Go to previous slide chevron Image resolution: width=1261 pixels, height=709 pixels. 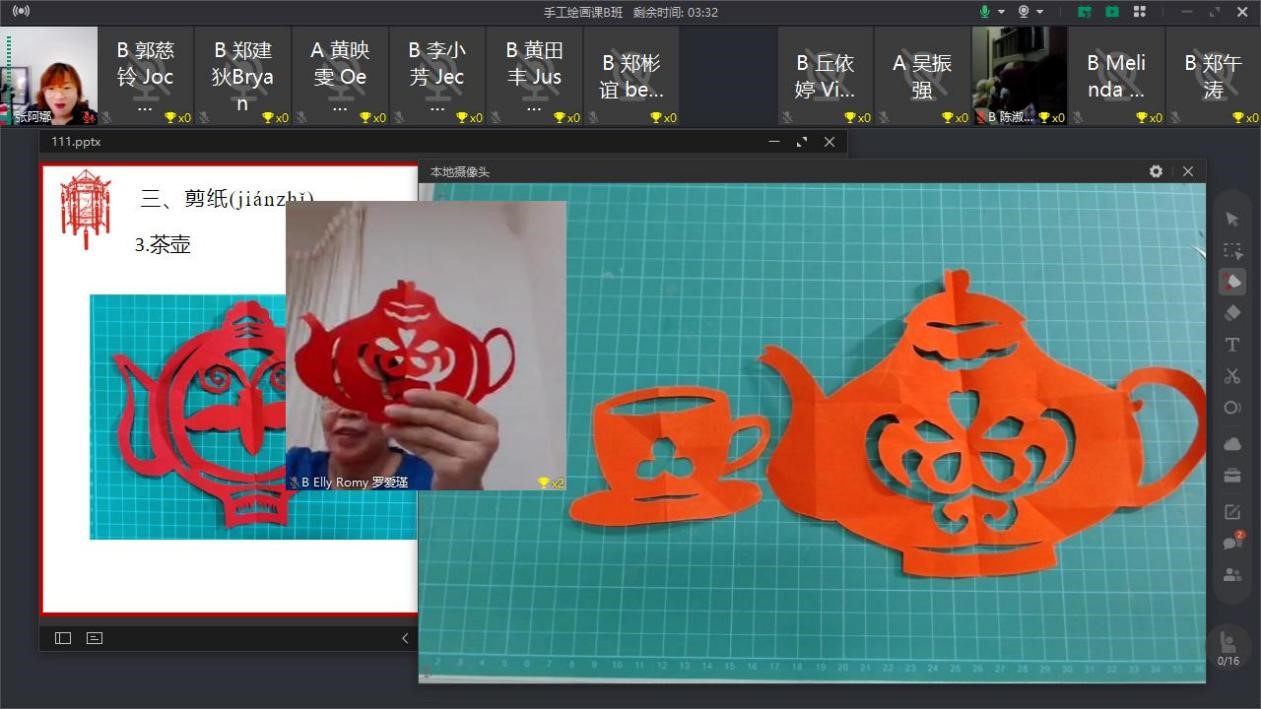[405, 638]
